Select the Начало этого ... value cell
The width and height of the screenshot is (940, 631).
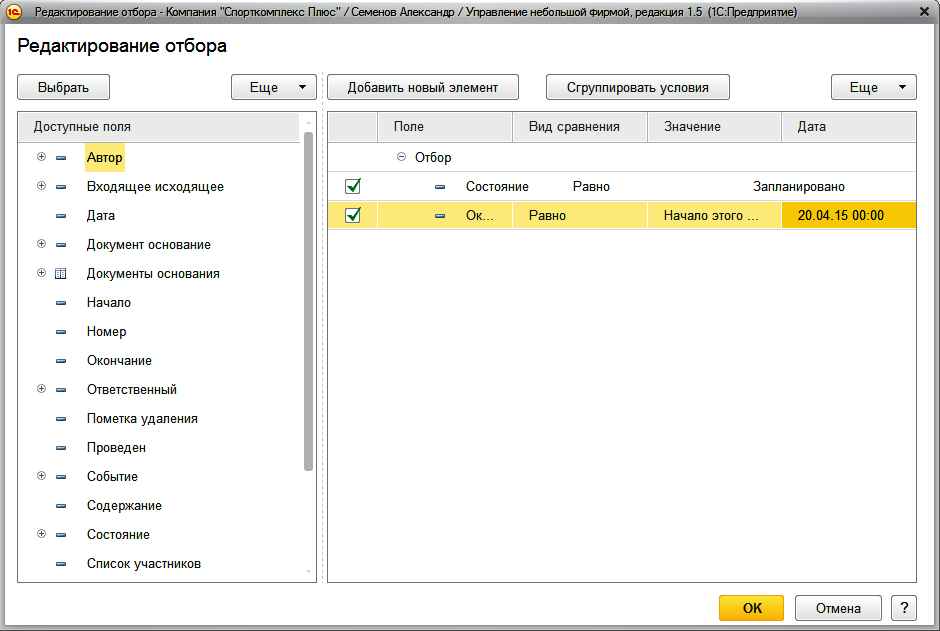715,216
